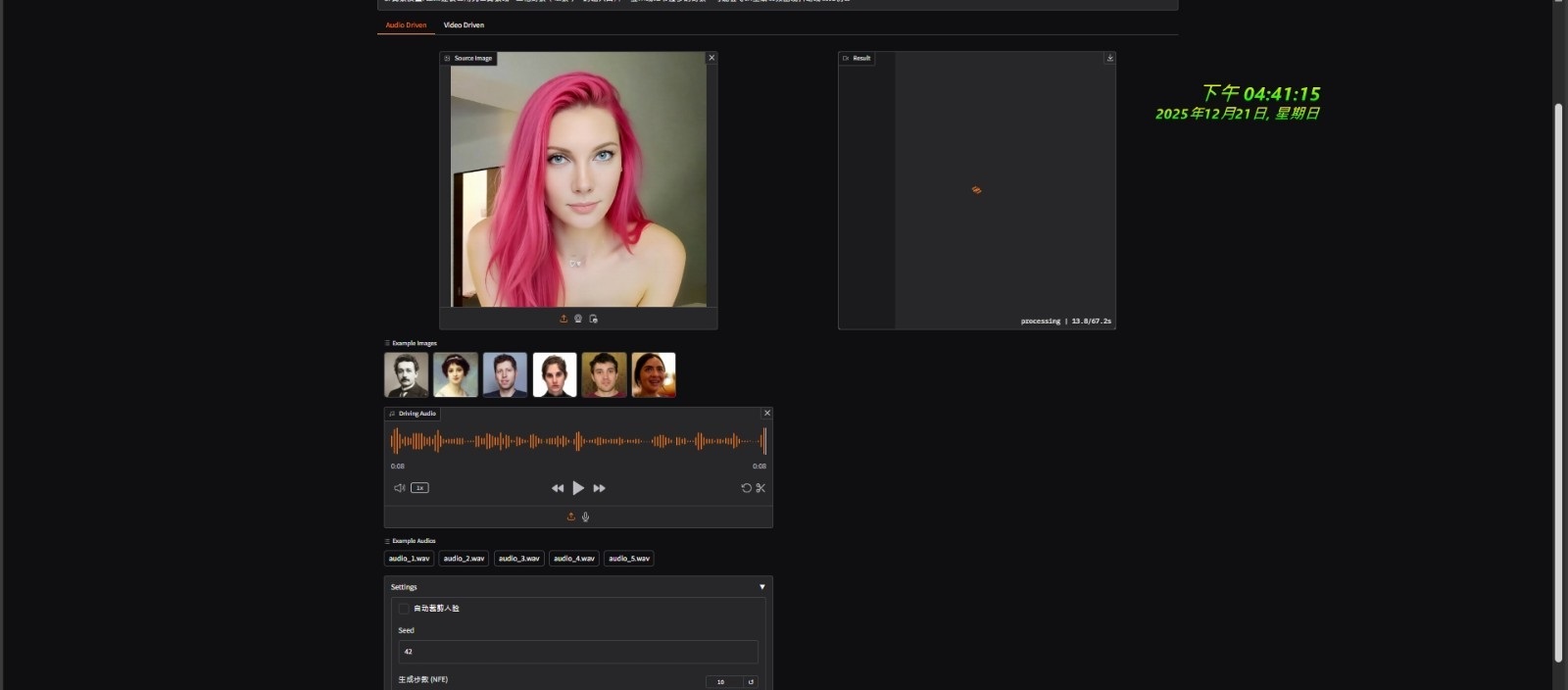Select the Audio Driven tab
This screenshot has height=690, width=1568.
(406, 25)
